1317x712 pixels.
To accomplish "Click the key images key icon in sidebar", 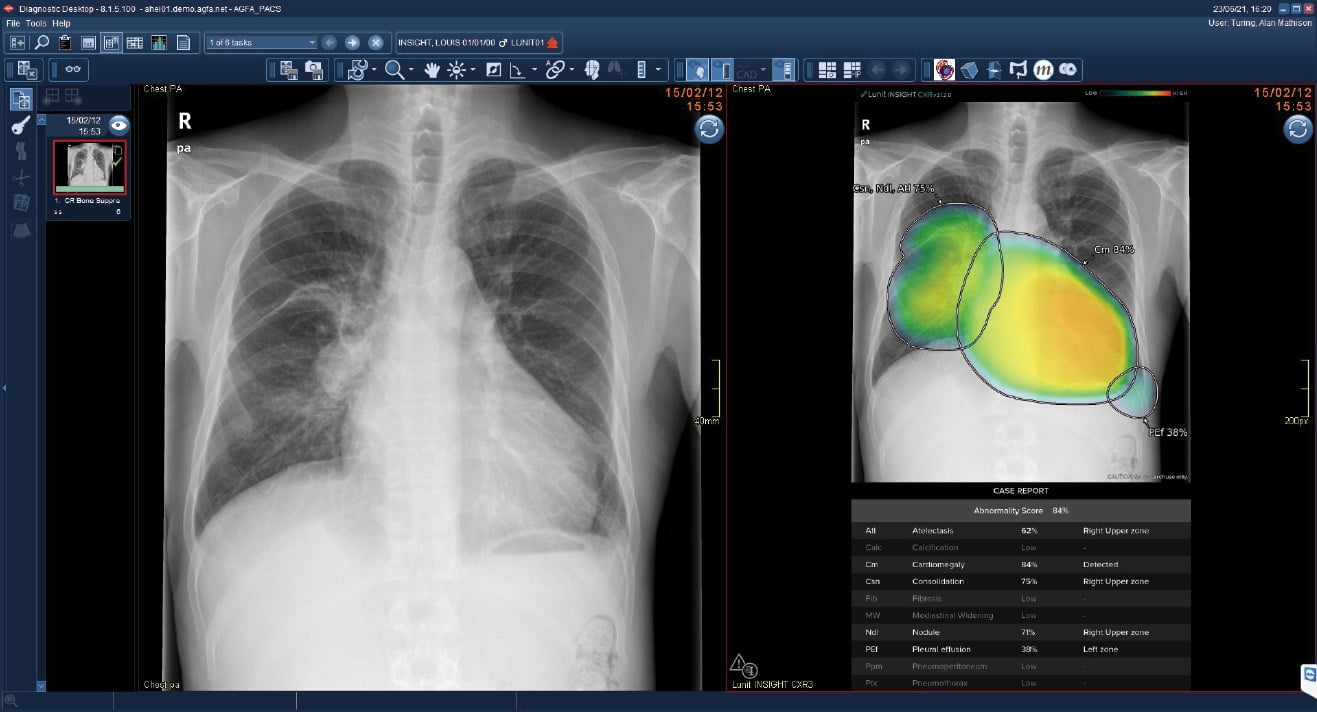I will 21,126.
